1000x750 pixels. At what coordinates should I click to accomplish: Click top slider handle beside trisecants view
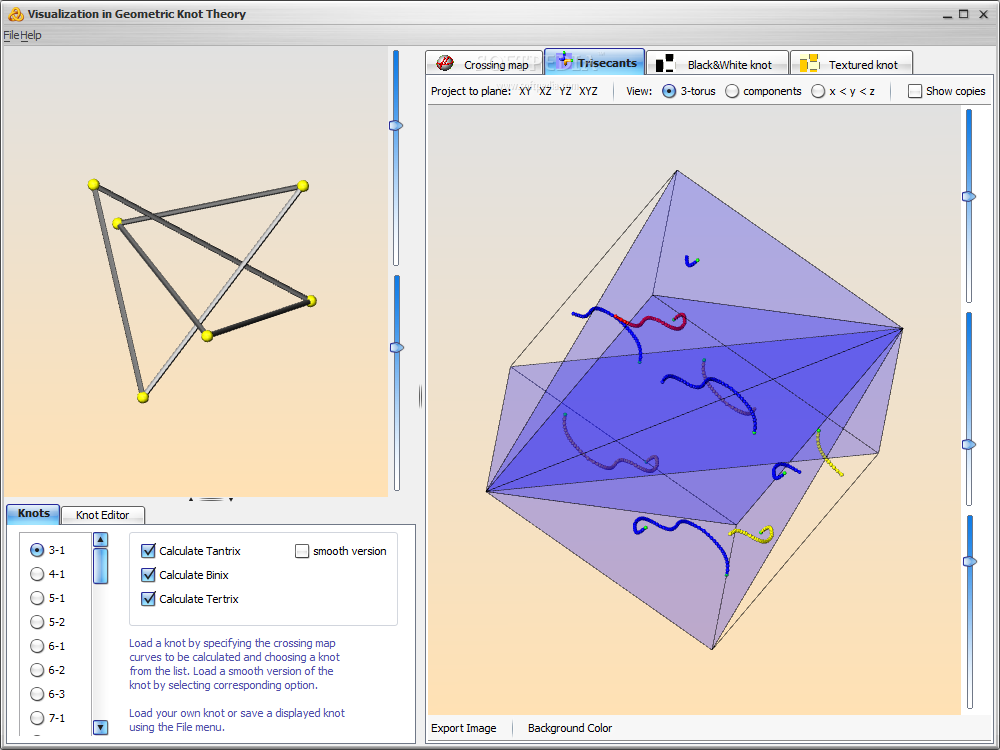coord(969,196)
